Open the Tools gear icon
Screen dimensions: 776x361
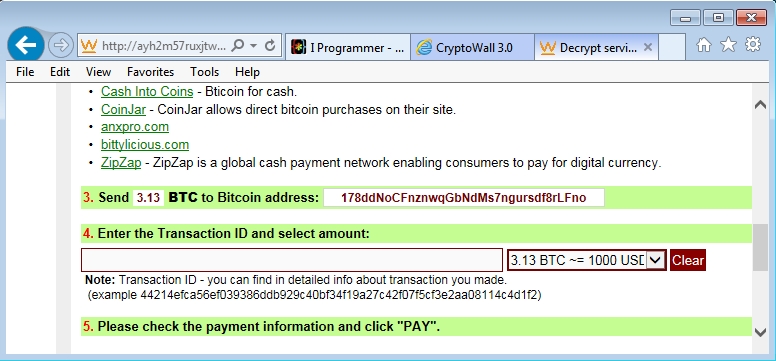coord(753,45)
